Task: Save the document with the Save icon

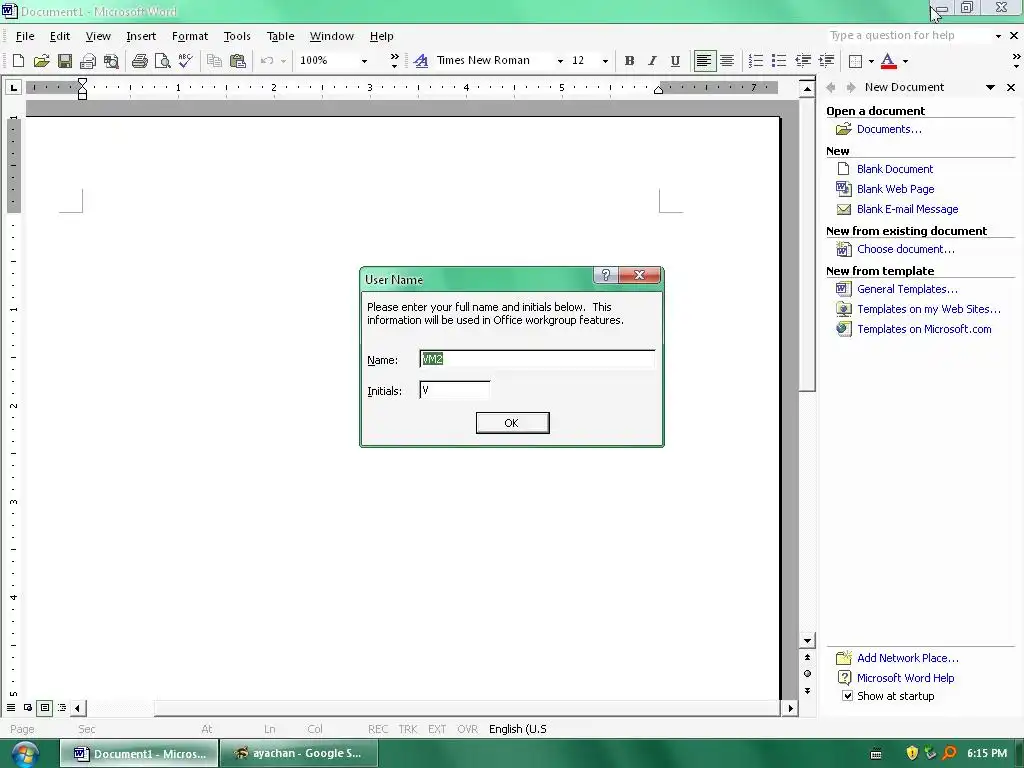Action: (x=65, y=61)
